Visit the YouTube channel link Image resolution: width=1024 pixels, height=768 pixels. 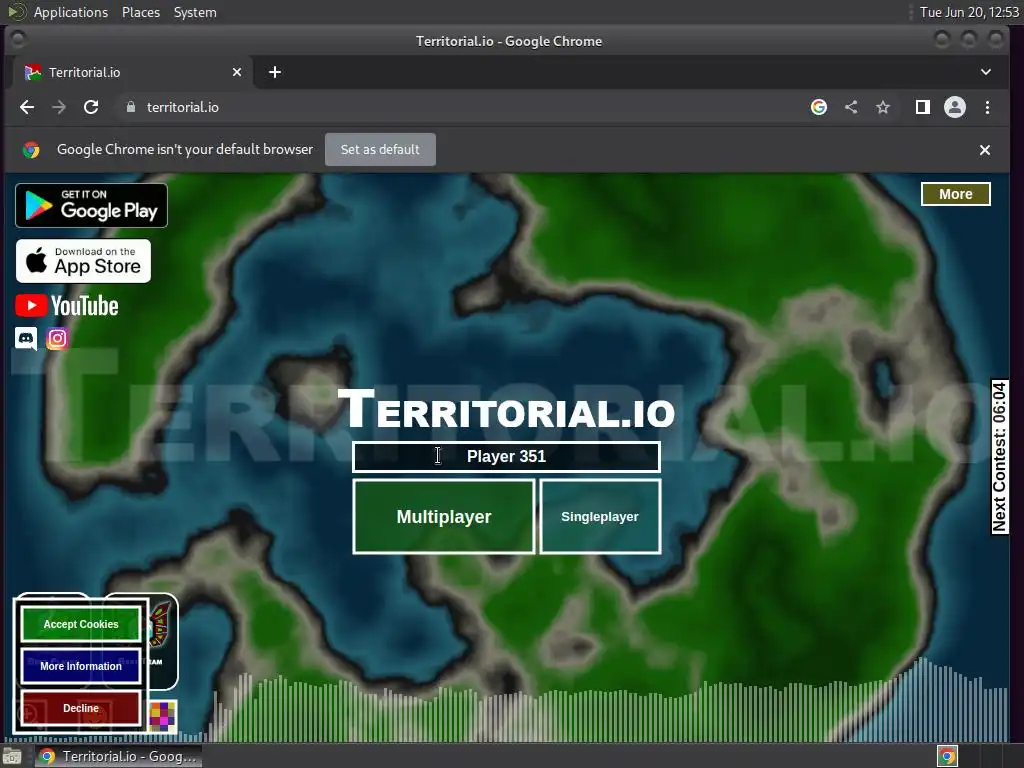[x=67, y=306]
